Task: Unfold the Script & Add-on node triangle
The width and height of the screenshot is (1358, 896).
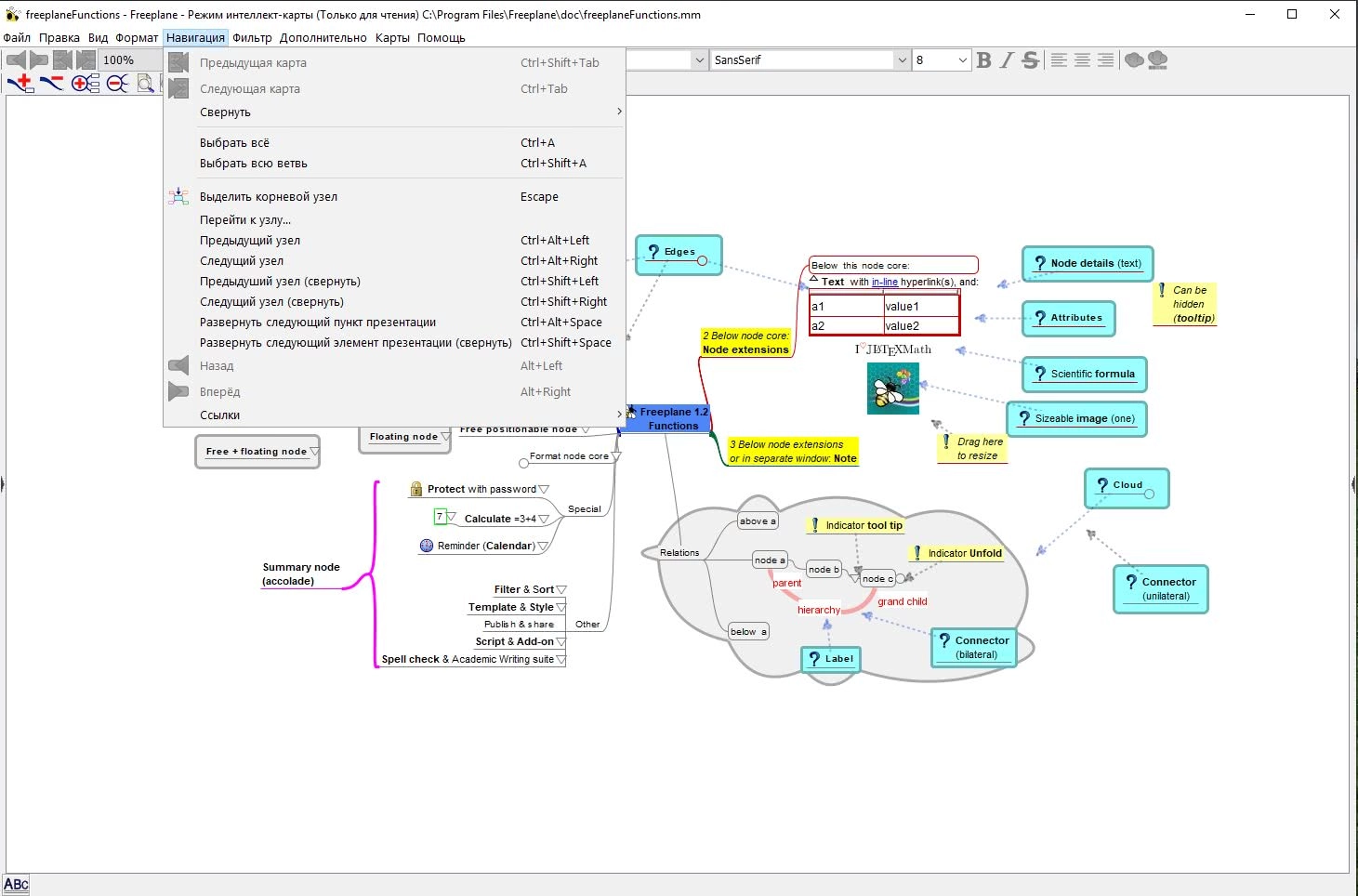Action: pyautogui.click(x=561, y=642)
